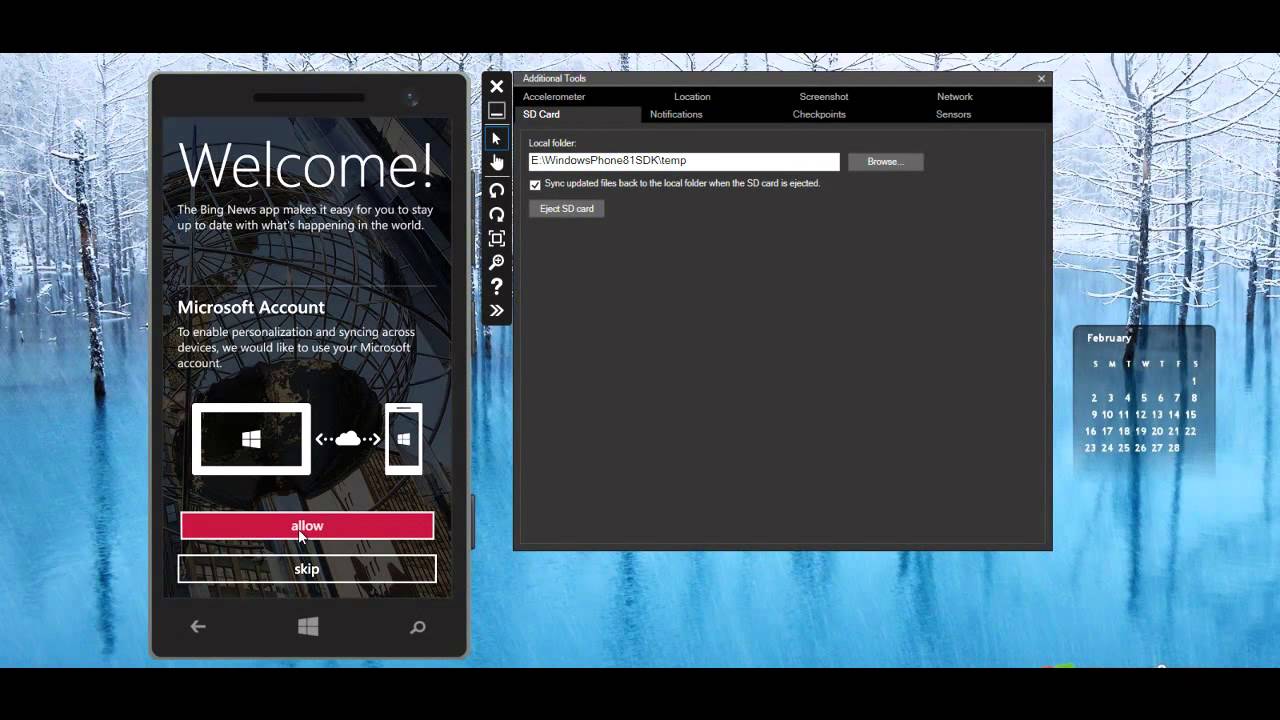
Task: Select day 28 on the calendar gadget
Action: pos(1173,448)
